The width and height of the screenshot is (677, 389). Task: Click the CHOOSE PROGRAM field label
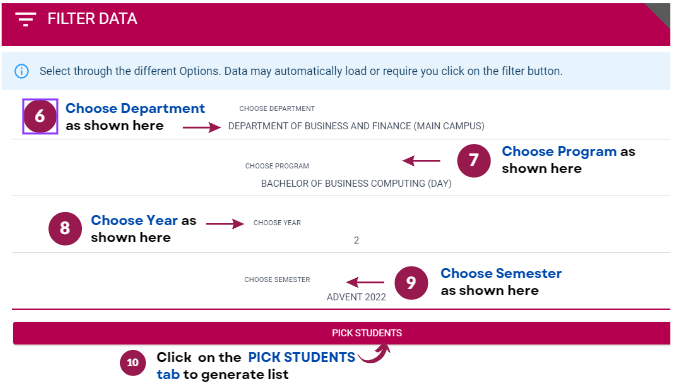(277, 166)
